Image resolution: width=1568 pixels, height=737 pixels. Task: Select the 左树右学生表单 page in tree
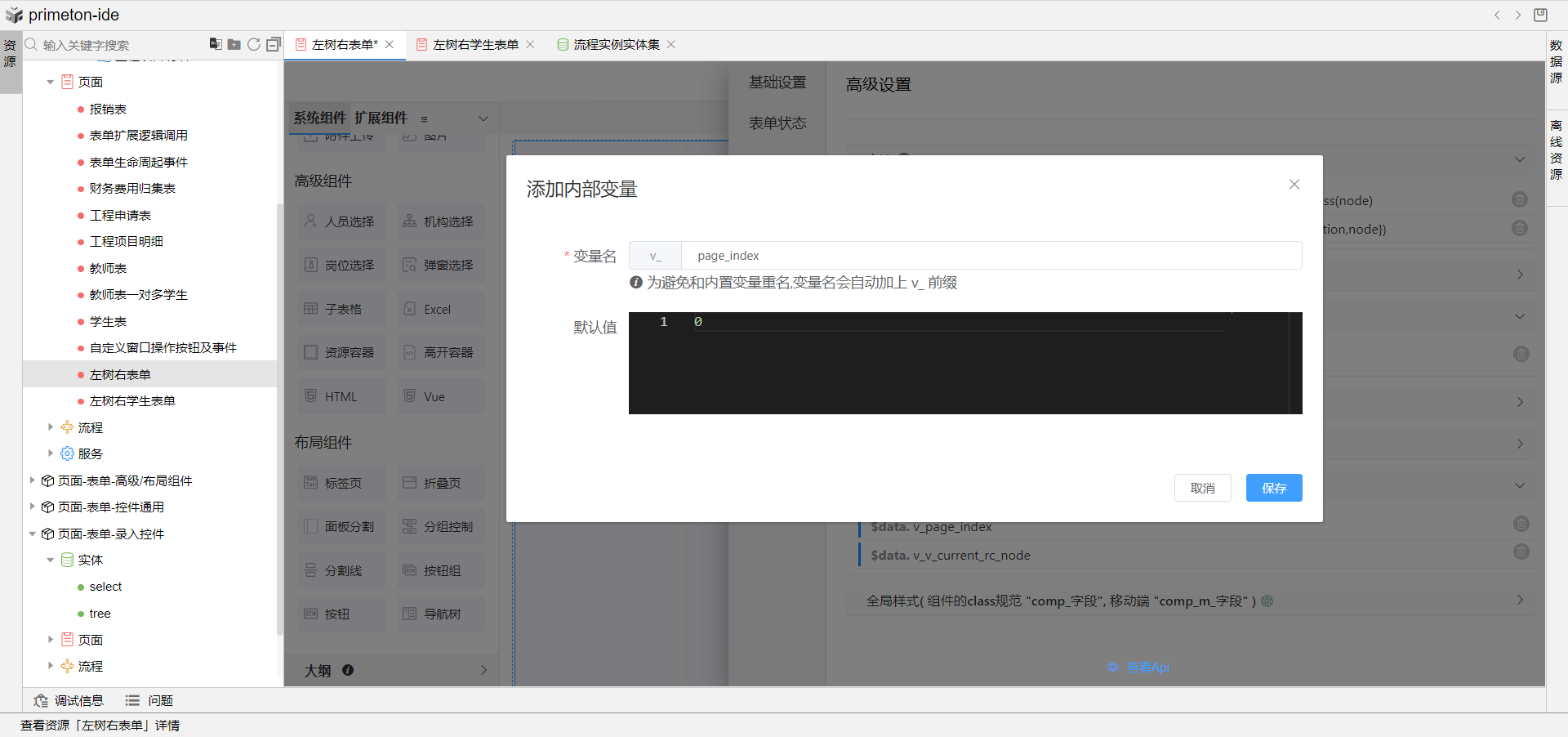tap(132, 401)
